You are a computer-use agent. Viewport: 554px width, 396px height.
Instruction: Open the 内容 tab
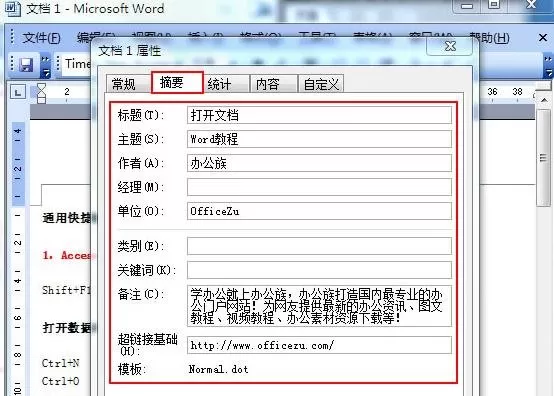point(273,84)
